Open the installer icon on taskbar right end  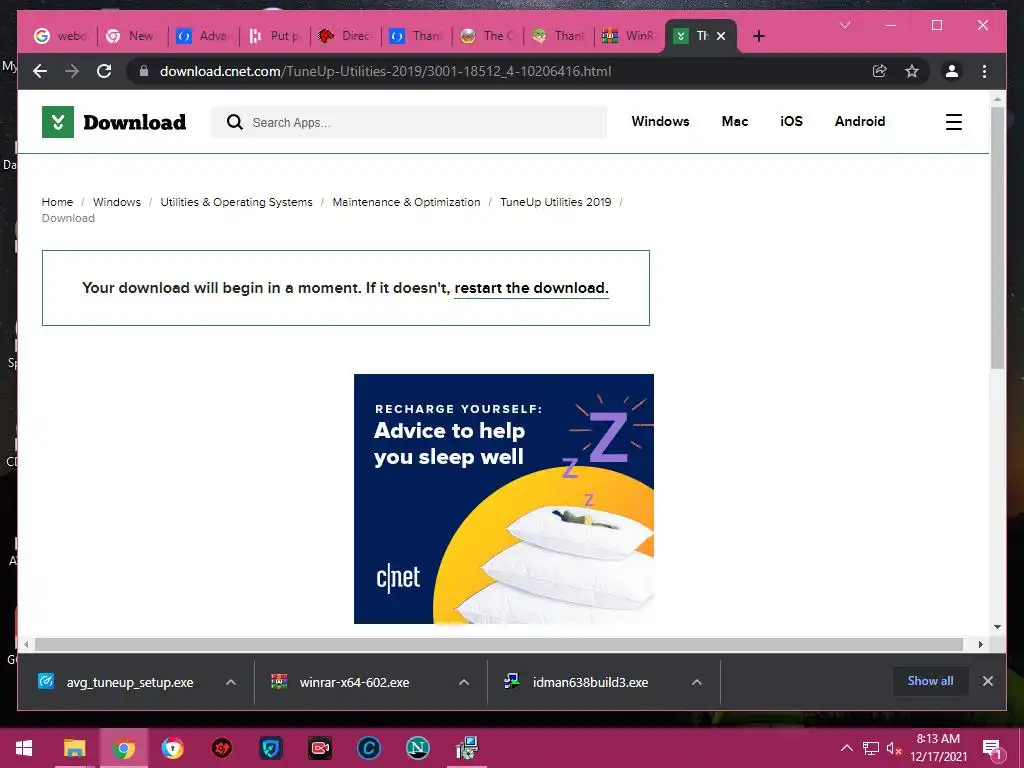tap(467, 748)
